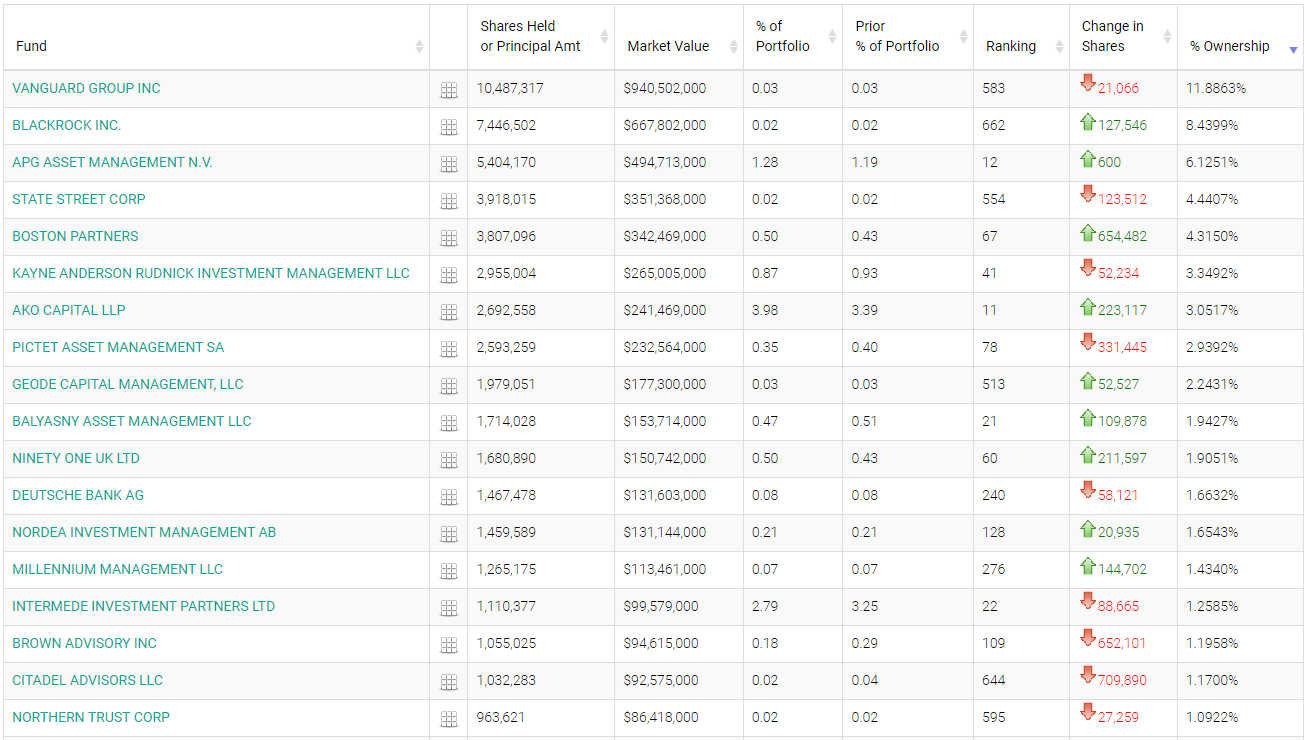
Task: Open BROWN ADVISORY INC fund link
Action: coord(84,643)
